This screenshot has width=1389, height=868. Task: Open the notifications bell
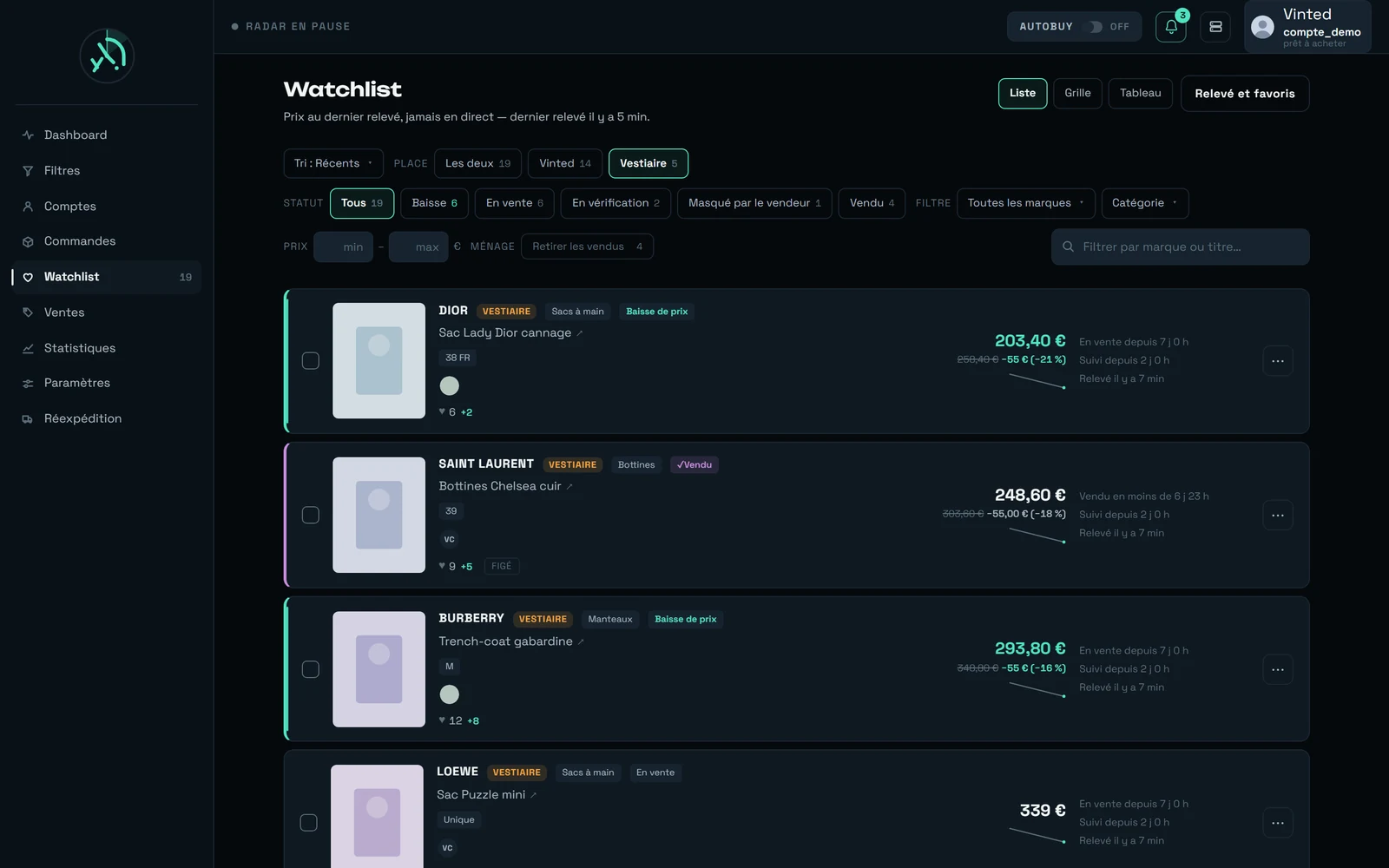(1170, 27)
